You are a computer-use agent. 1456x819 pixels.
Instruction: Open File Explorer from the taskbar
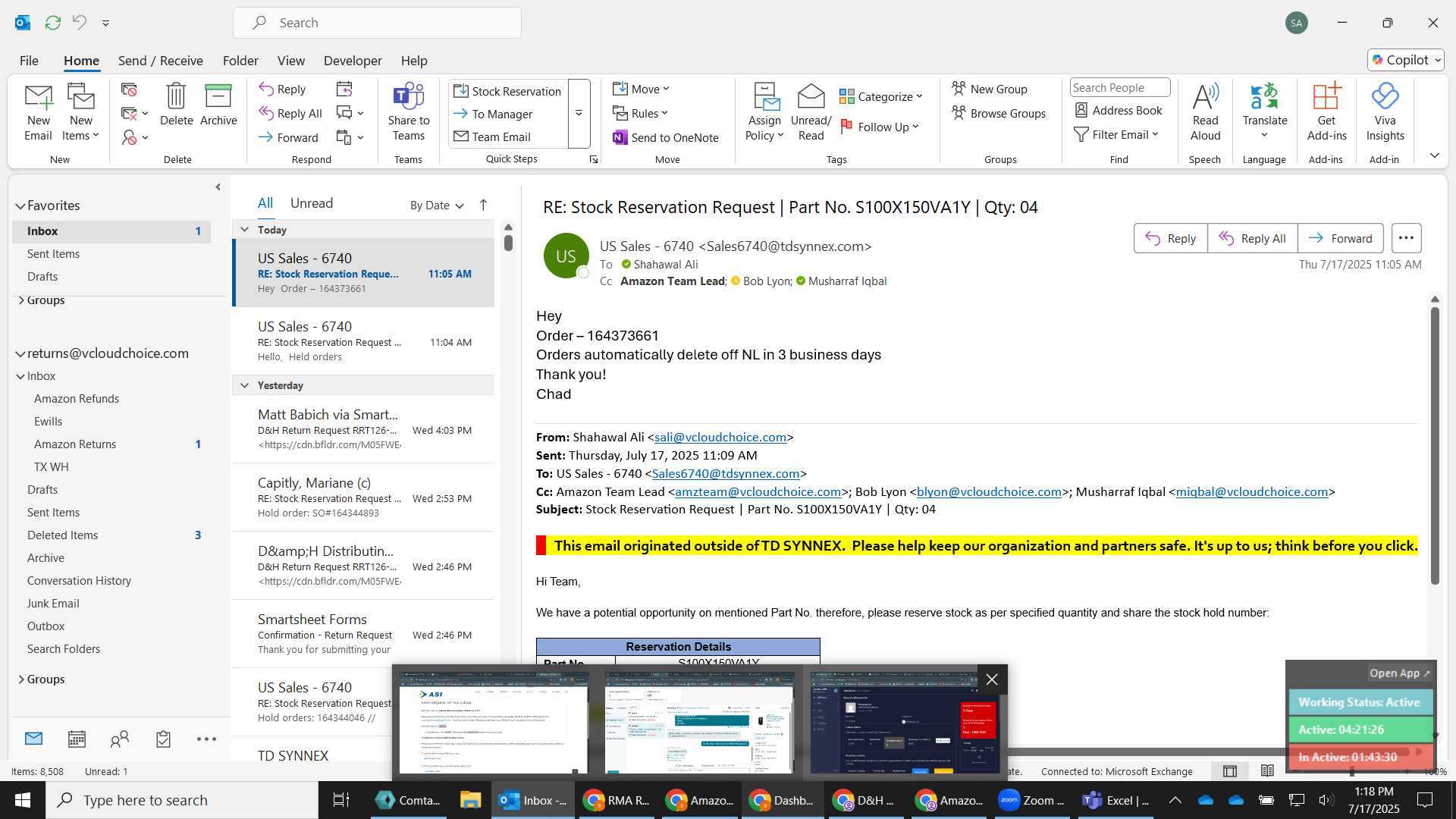pyautogui.click(x=469, y=800)
